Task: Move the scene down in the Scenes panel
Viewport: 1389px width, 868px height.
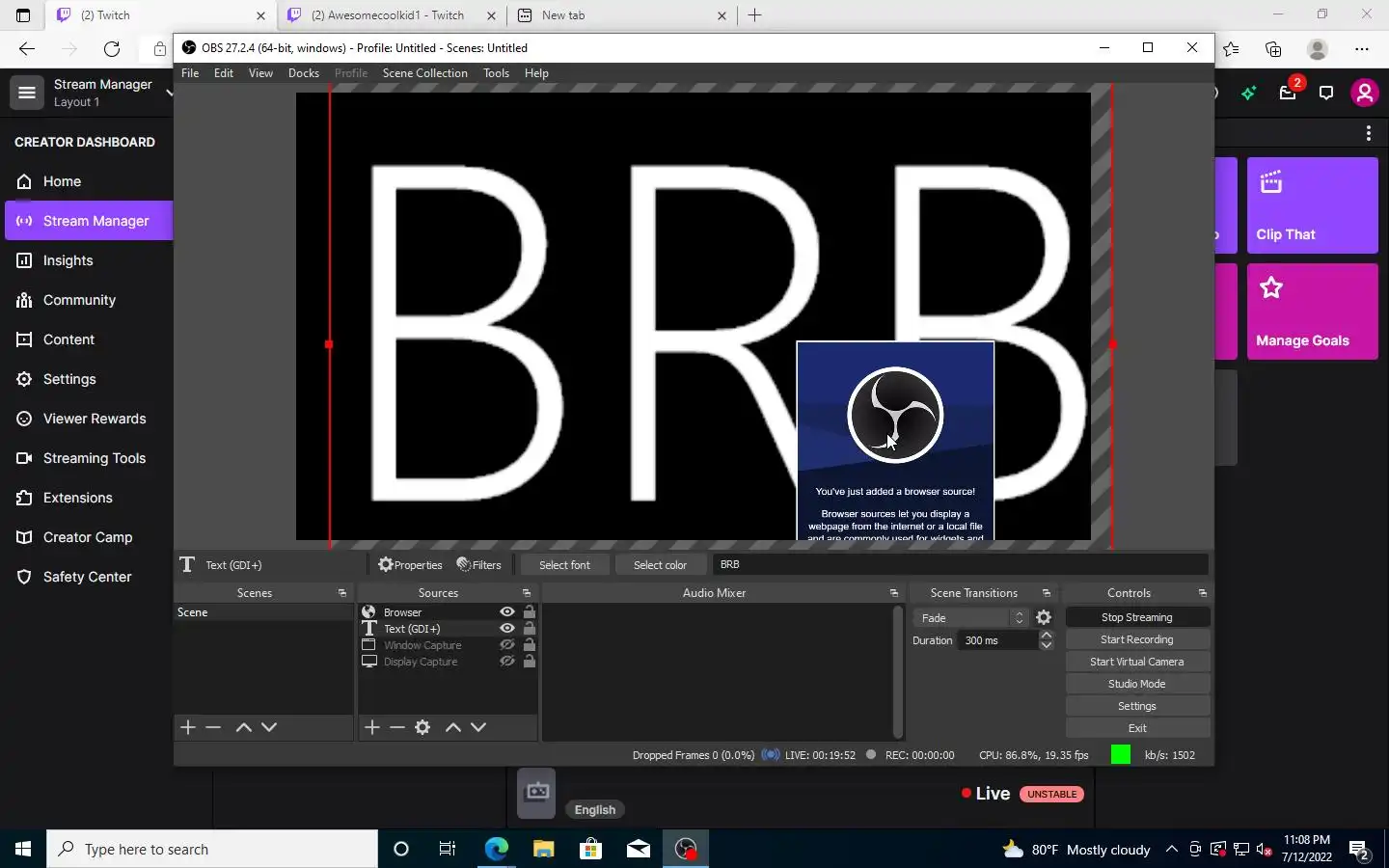Action: coord(269,727)
